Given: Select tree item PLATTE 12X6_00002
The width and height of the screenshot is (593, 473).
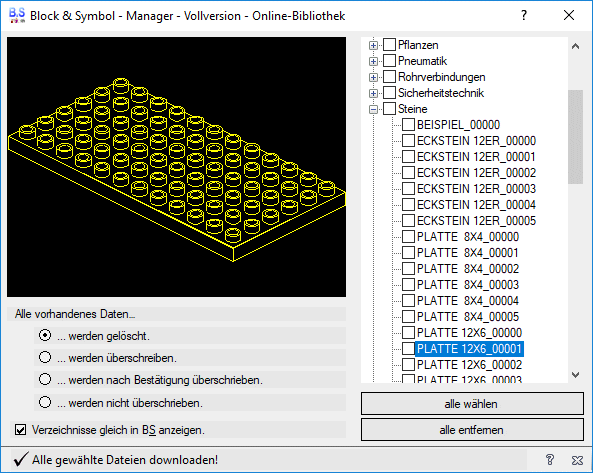Looking at the screenshot, I should tap(469, 365).
